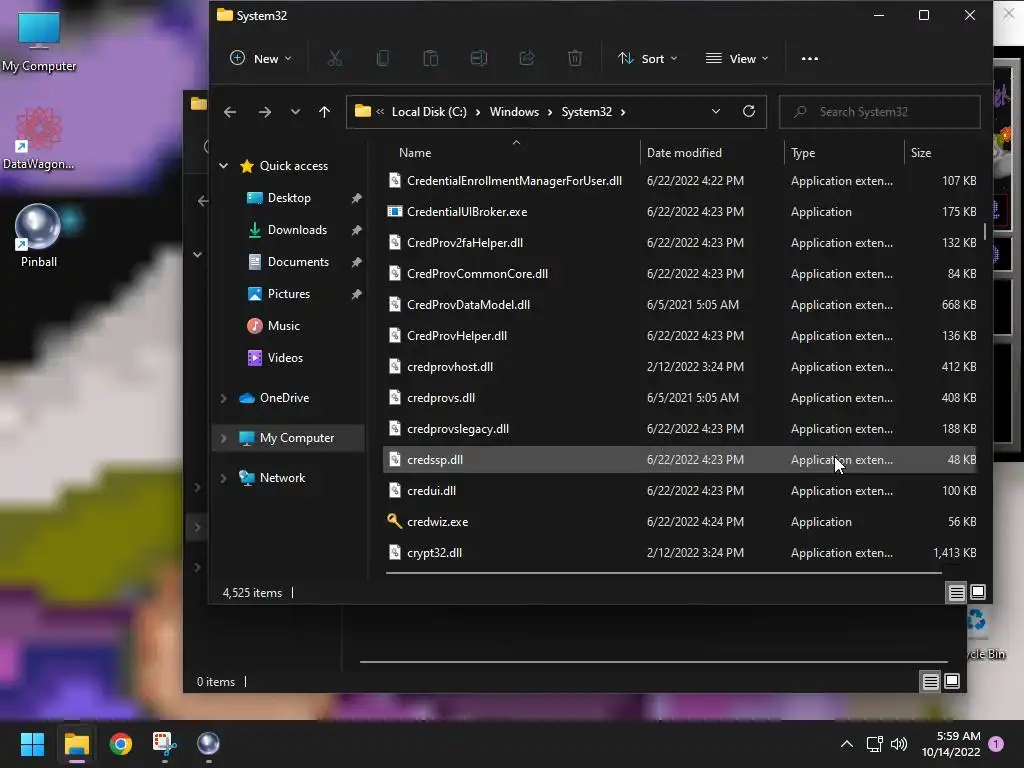Image resolution: width=1024 pixels, height=768 pixels.
Task: Sort by Date modified column header
Action: 684,153
